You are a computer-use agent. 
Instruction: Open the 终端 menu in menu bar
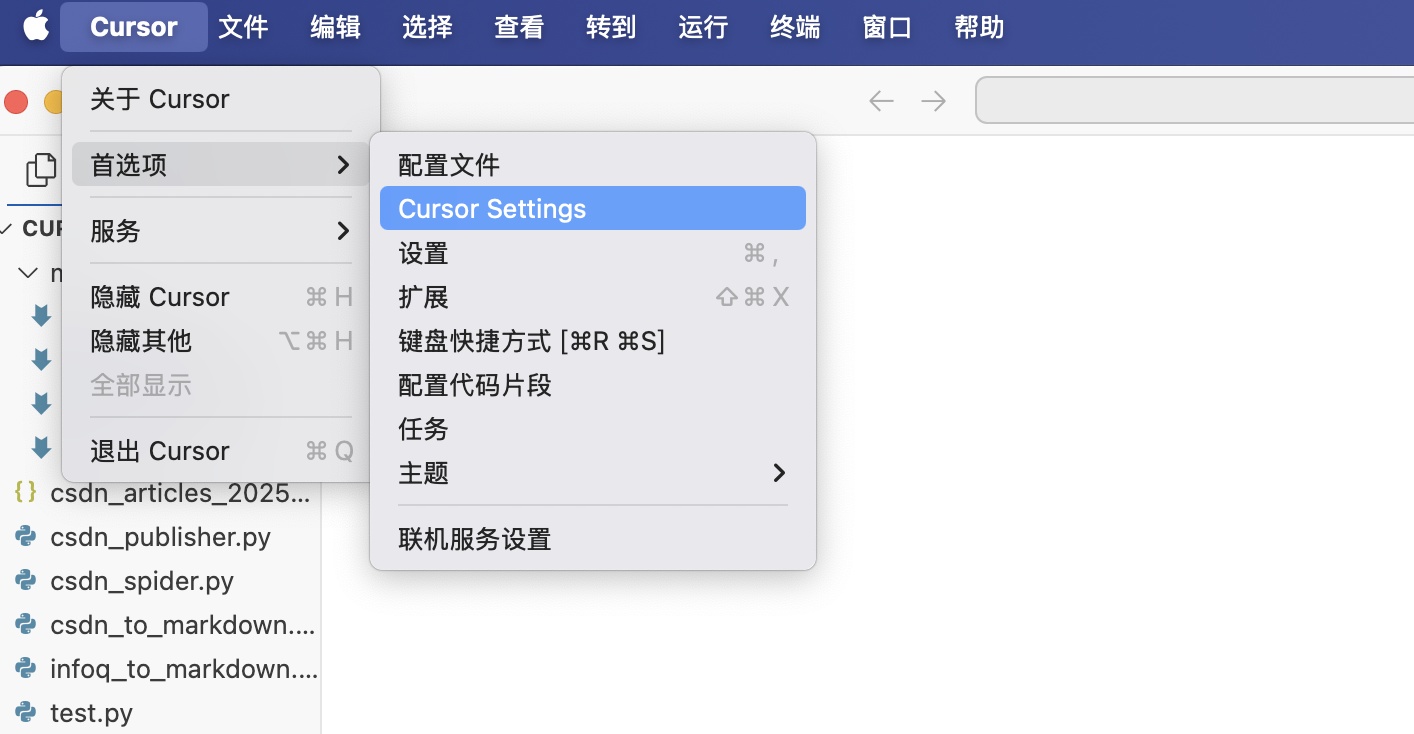click(795, 27)
